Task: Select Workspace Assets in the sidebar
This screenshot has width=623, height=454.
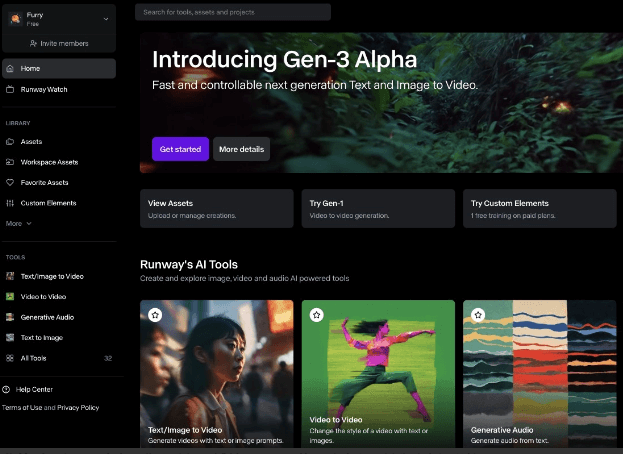Action: click(x=49, y=162)
